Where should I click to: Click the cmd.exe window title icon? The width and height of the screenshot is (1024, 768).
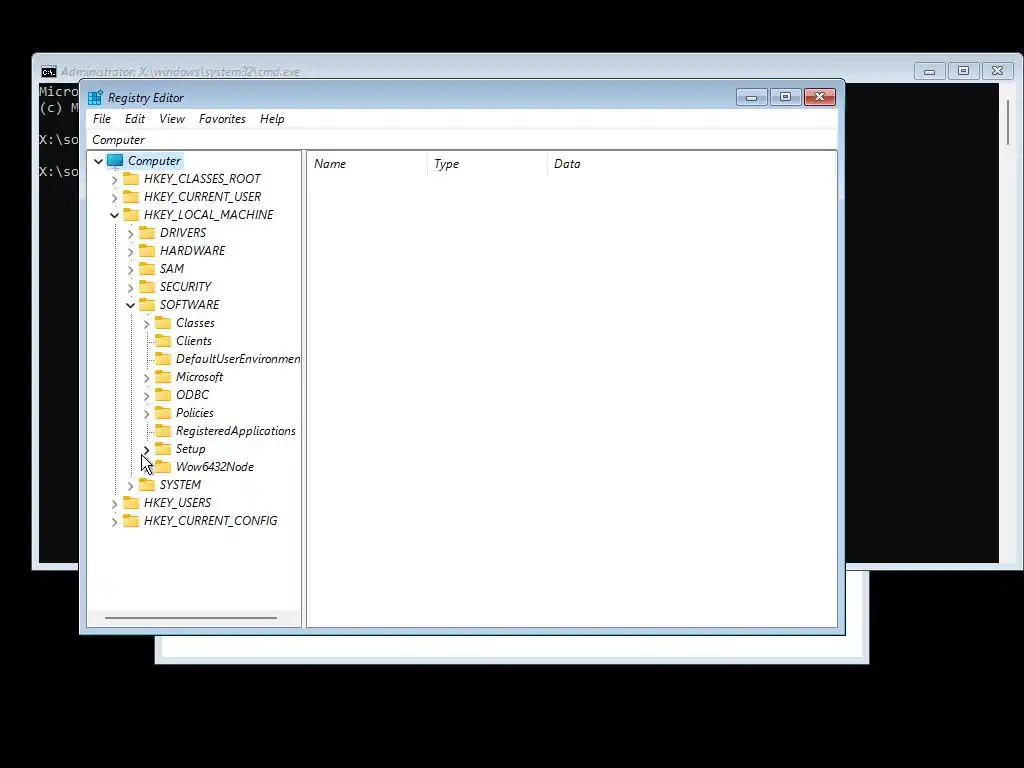[x=48, y=72]
